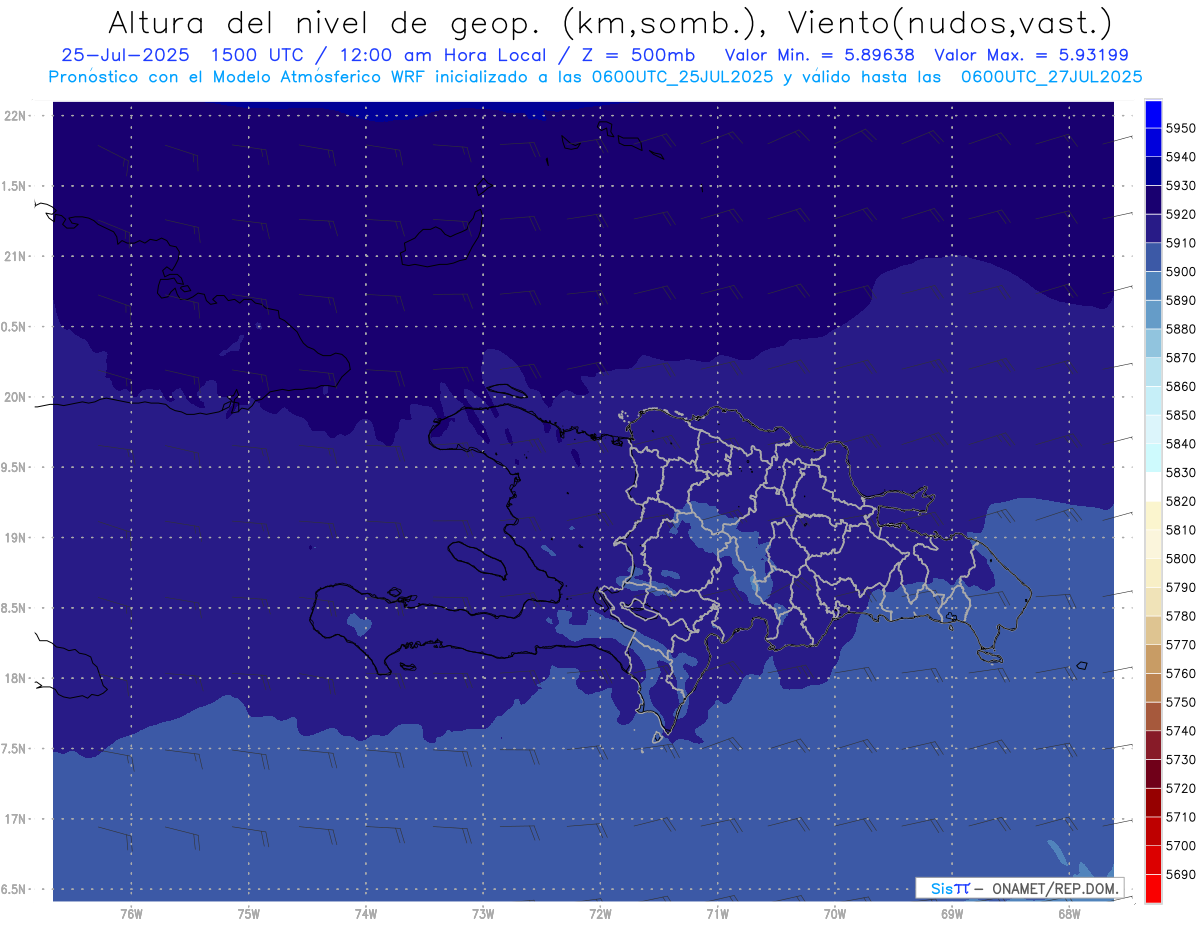Screen dimensions: 1200x927
Task: Click the '17N' latitude label
Action: (15, 819)
